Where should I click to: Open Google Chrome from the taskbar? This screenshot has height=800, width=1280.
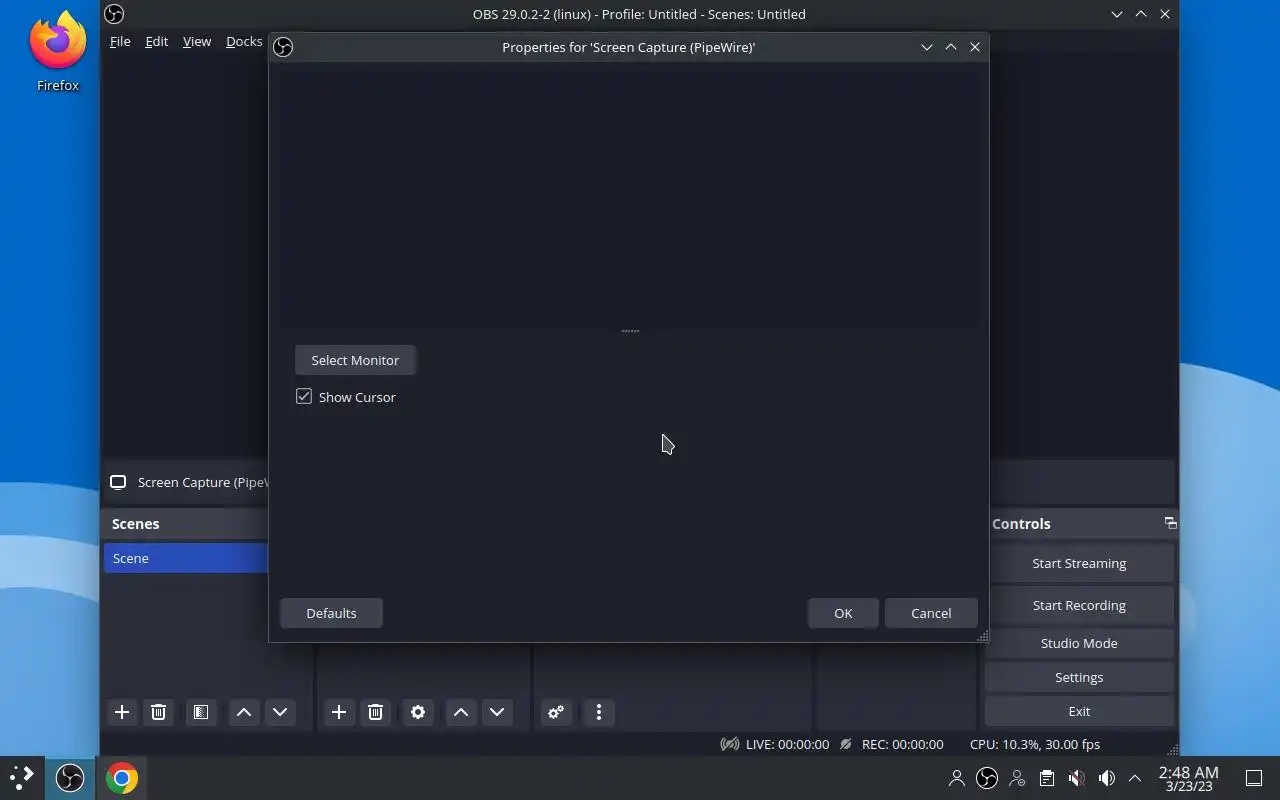tap(122, 778)
